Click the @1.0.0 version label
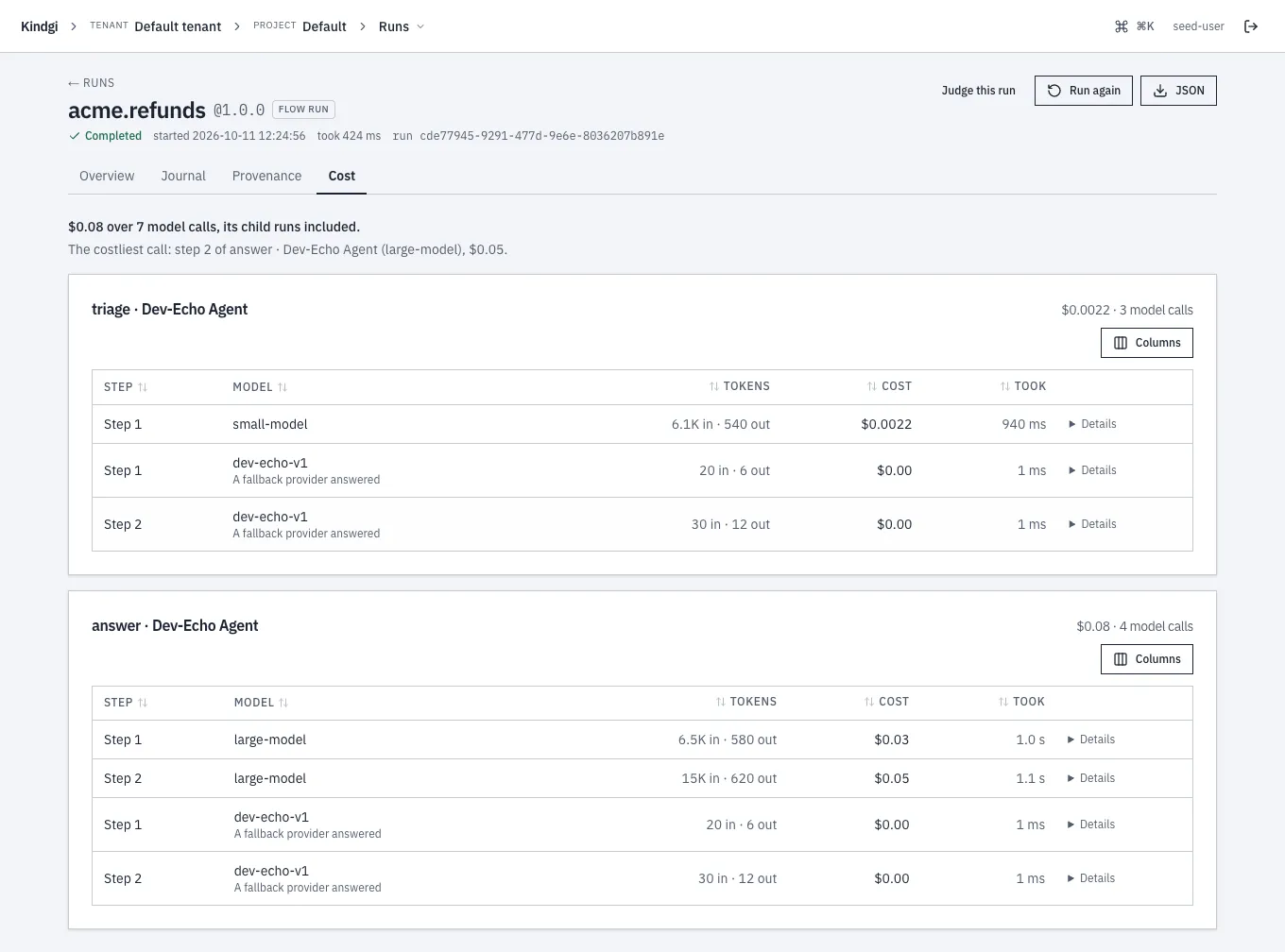1285x952 pixels. pos(239,110)
